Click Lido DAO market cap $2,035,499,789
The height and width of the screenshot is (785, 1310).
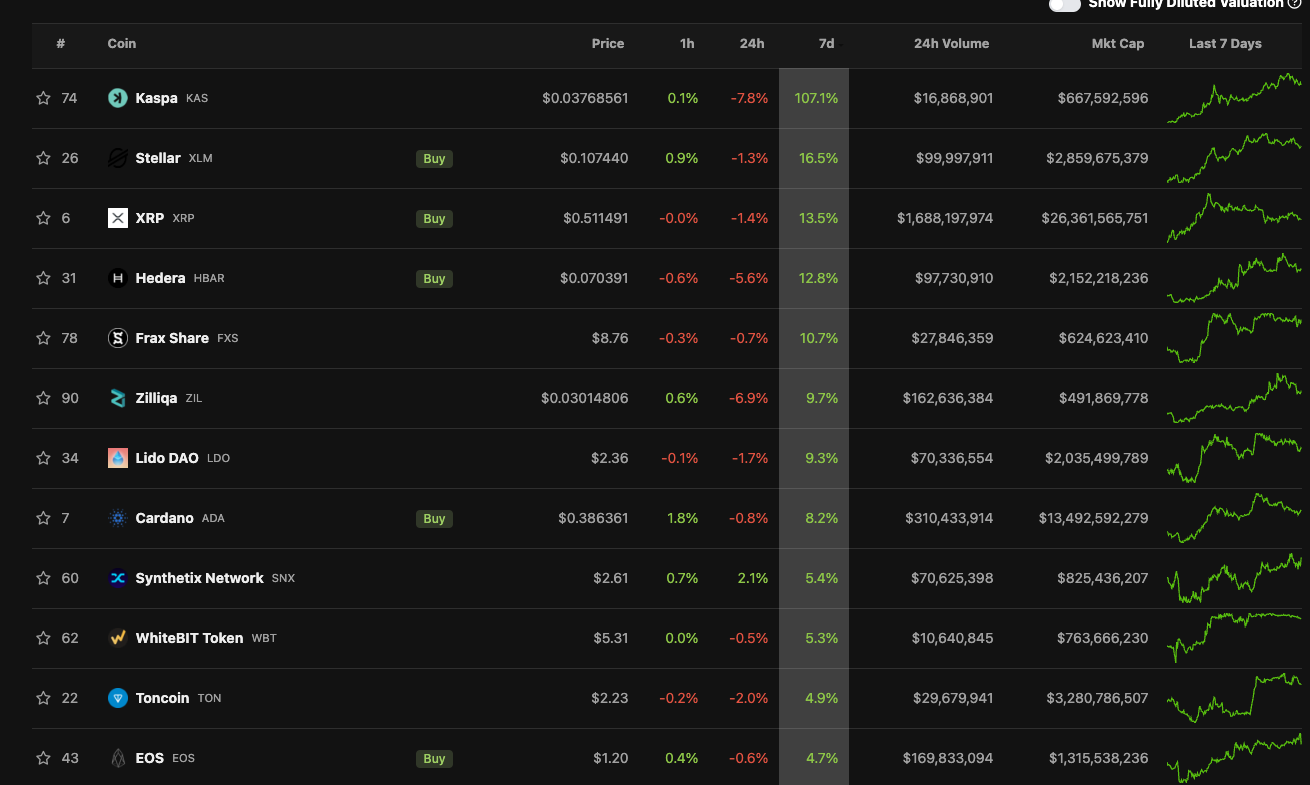(1098, 458)
